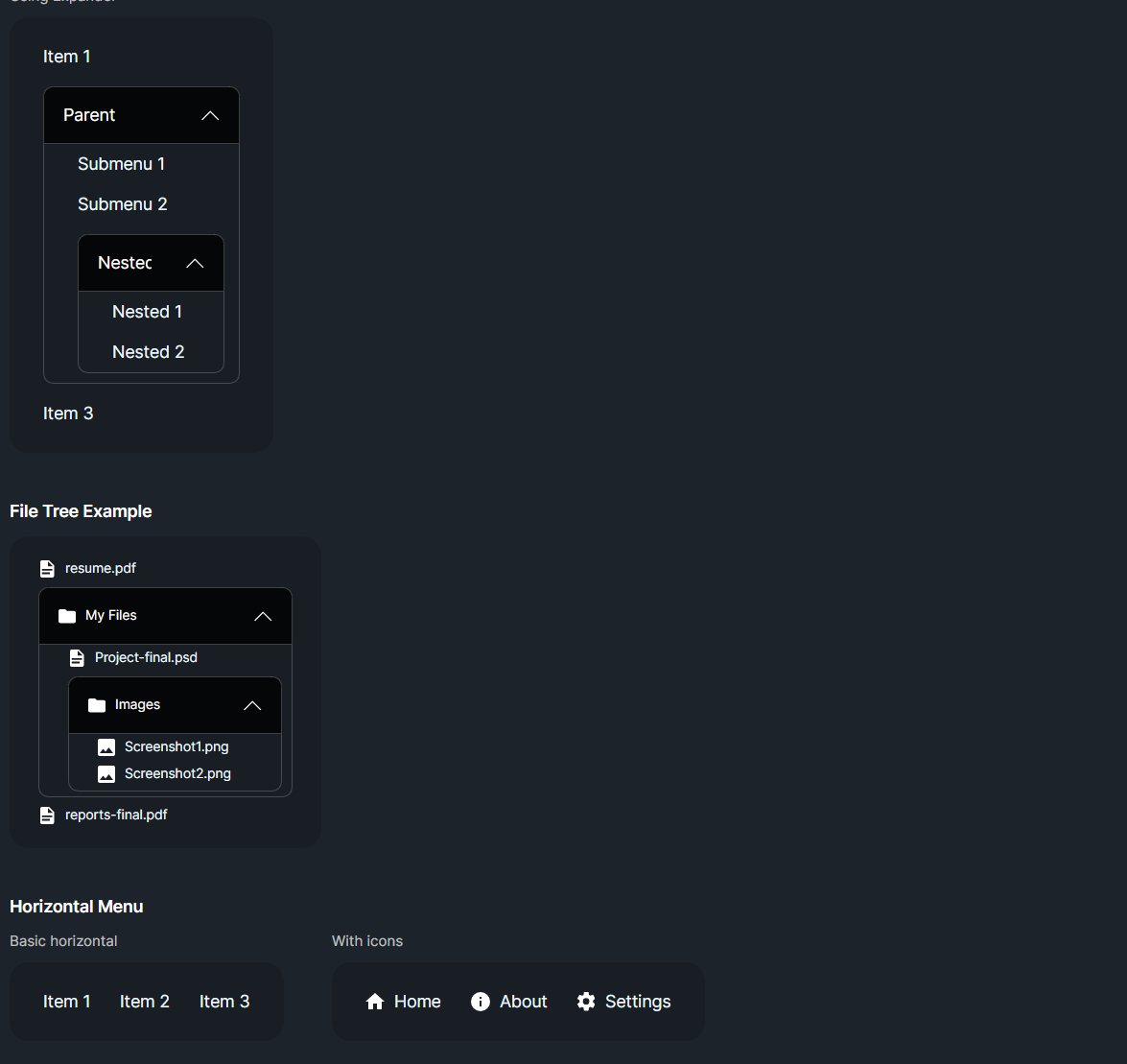Click the resume.pdf document icon
Viewport: 1127px width, 1064px height.
pyautogui.click(x=47, y=567)
